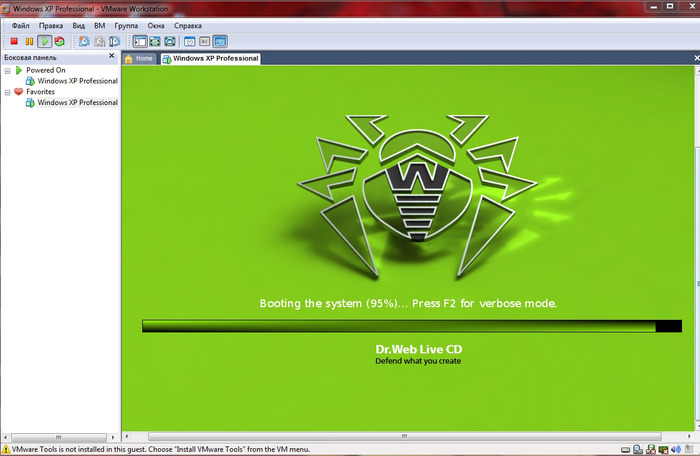
Task: Open the Окна menu
Action: click(156, 26)
